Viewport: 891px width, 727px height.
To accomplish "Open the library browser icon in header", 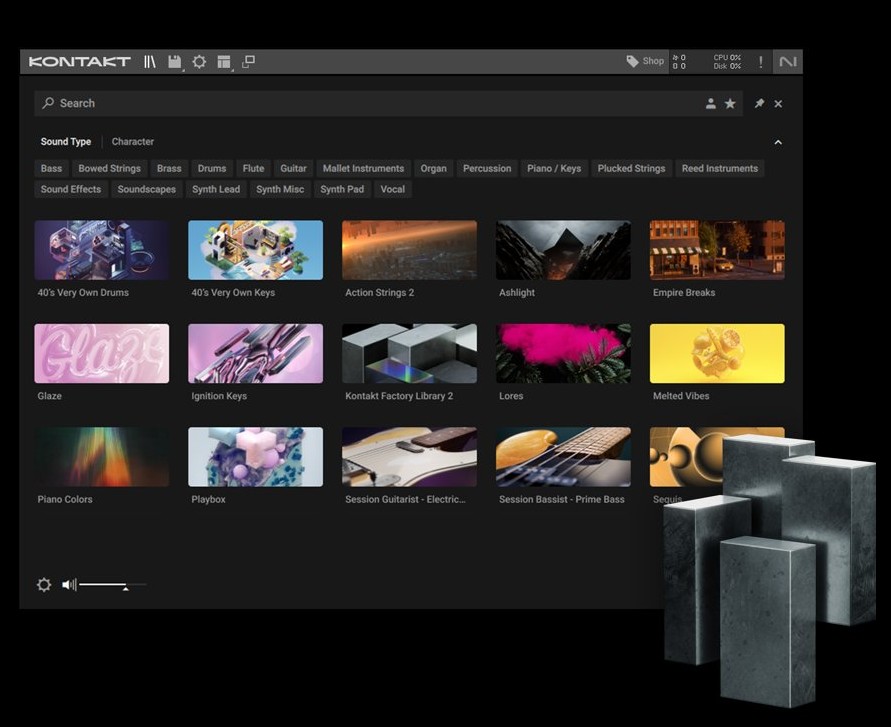I will [x=150, y=62].
